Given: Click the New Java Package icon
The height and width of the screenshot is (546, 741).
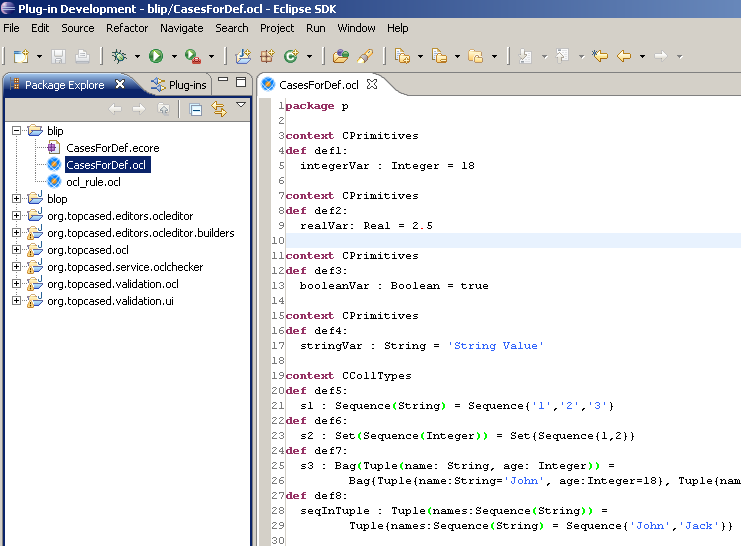Looking at the screenshot, I should point(267,56).
